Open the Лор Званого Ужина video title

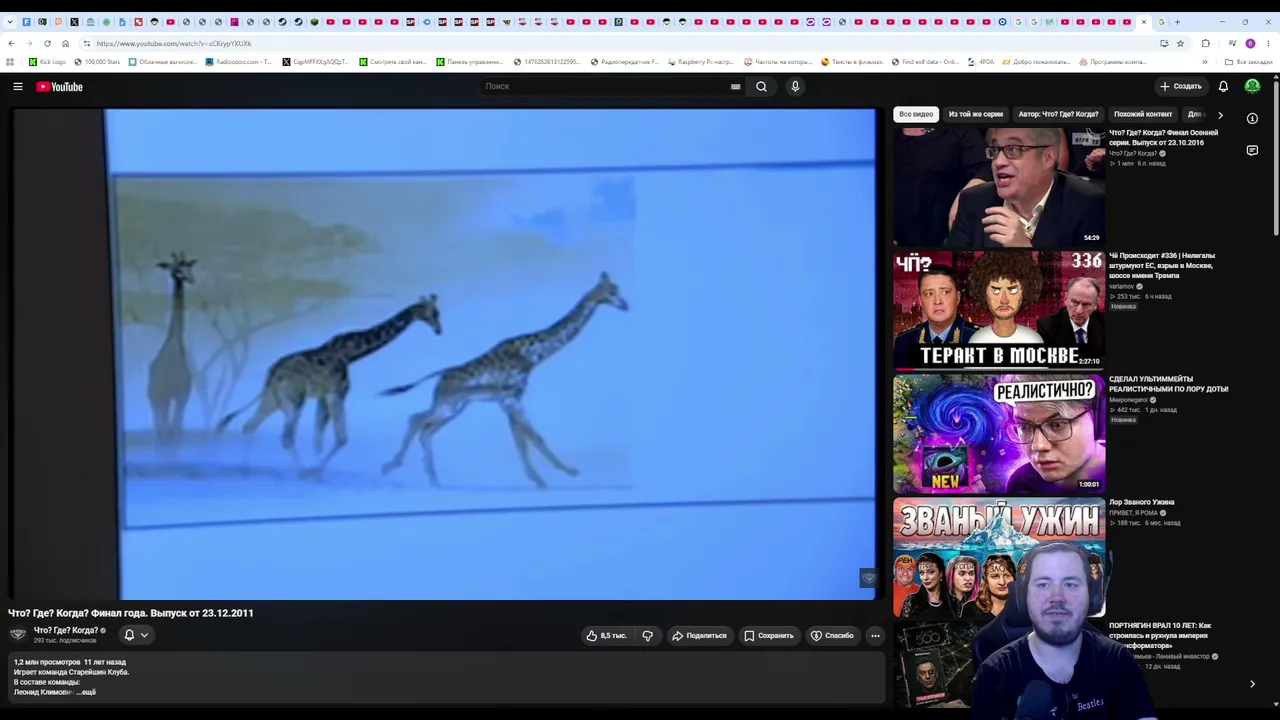(1142, 502)
